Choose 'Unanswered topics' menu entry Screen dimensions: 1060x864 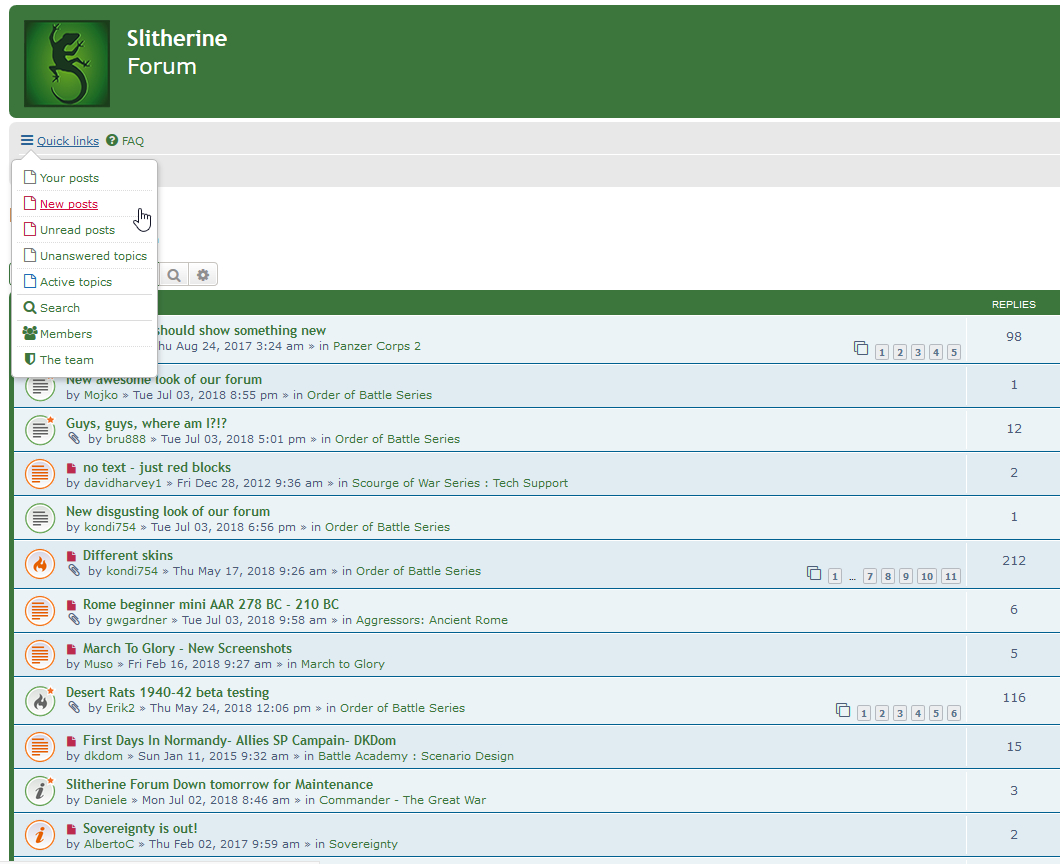[93, 256]
